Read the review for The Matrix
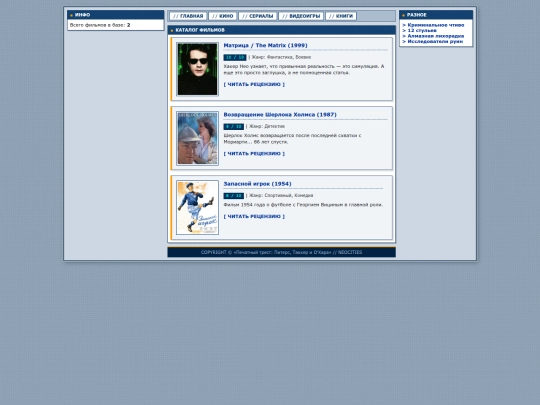 (254, 84)
